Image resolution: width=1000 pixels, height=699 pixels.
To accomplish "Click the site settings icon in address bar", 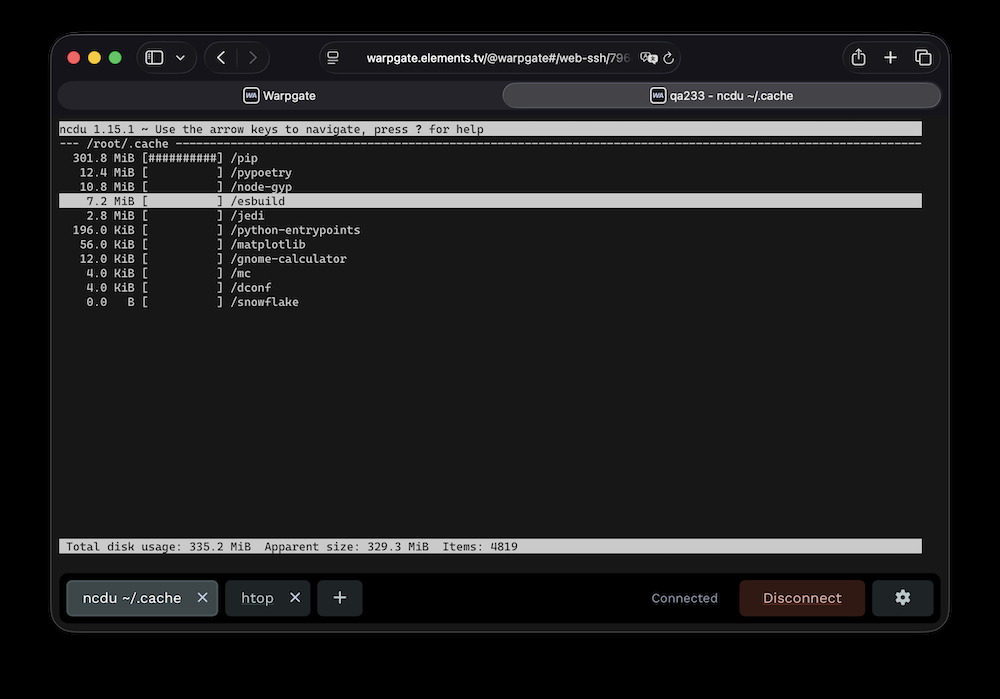I will coord(333,58).
